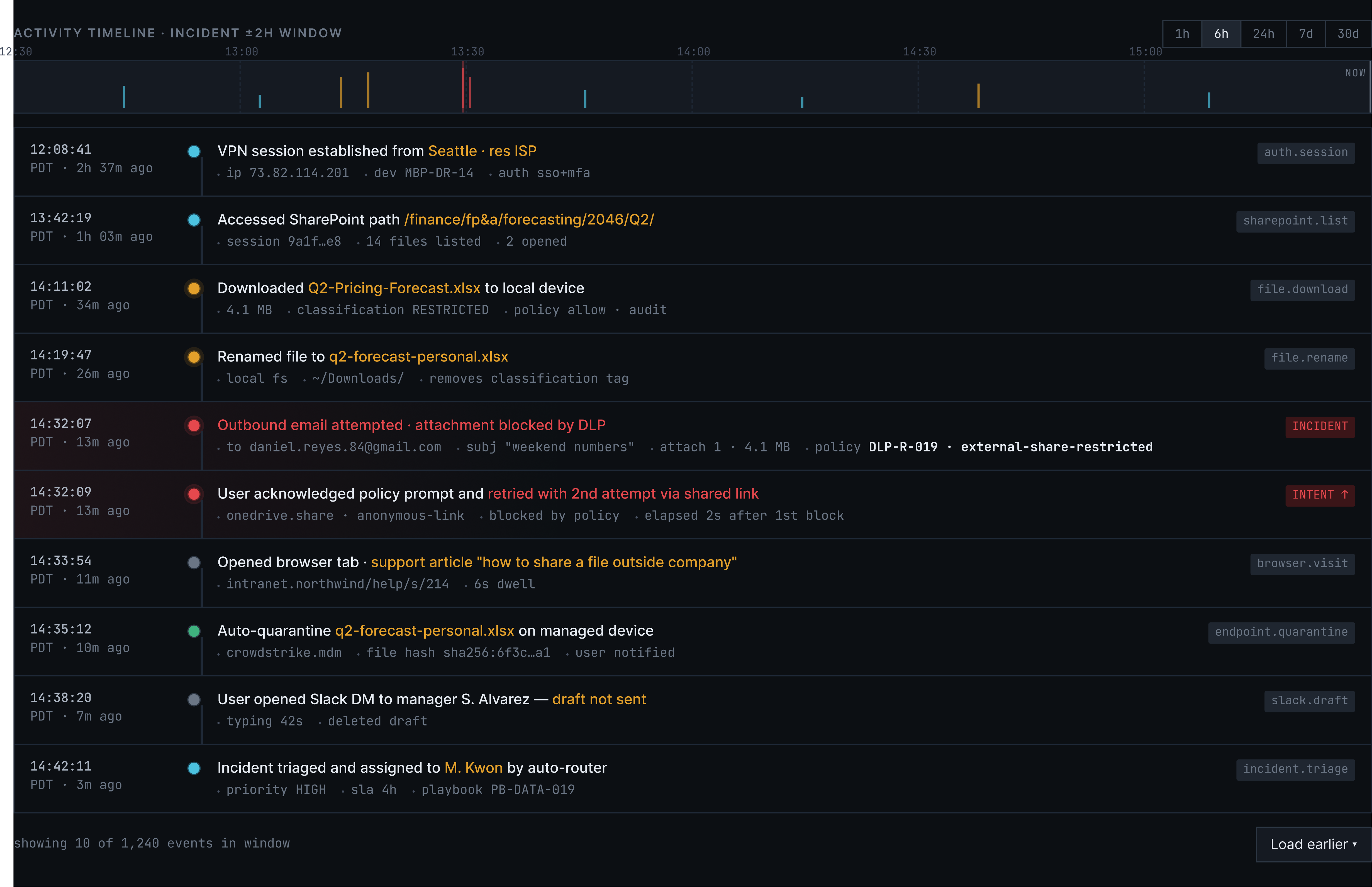Viewport: 1372px width, 887px height.
Task: Click the browser.visit event tag
Action: pyautogui.click(x=1302, y=564)
